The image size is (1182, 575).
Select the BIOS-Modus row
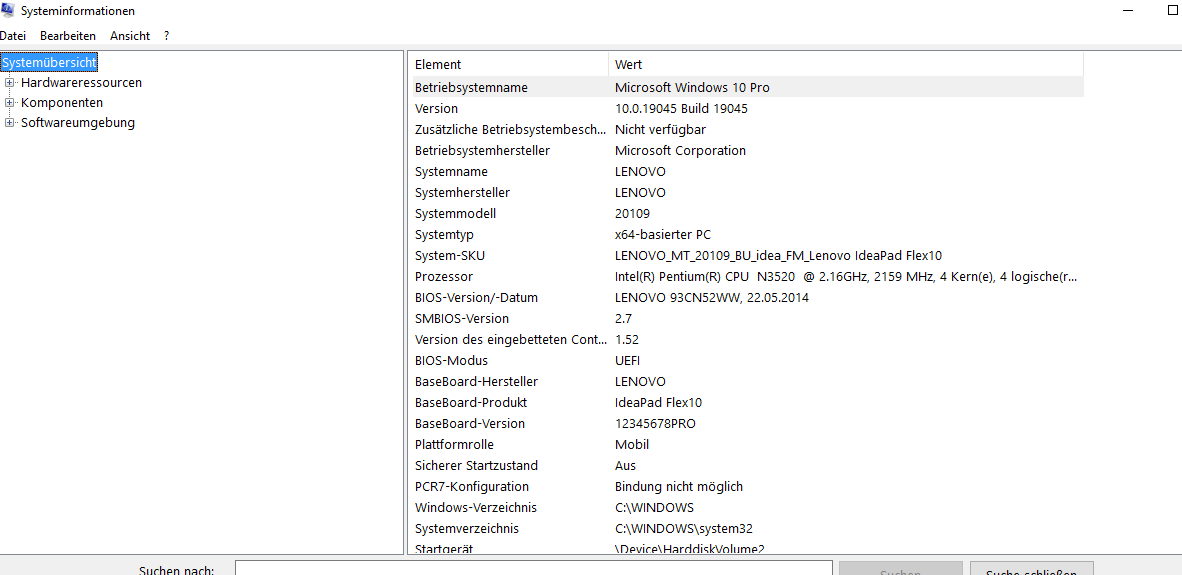tap(748, 361)
